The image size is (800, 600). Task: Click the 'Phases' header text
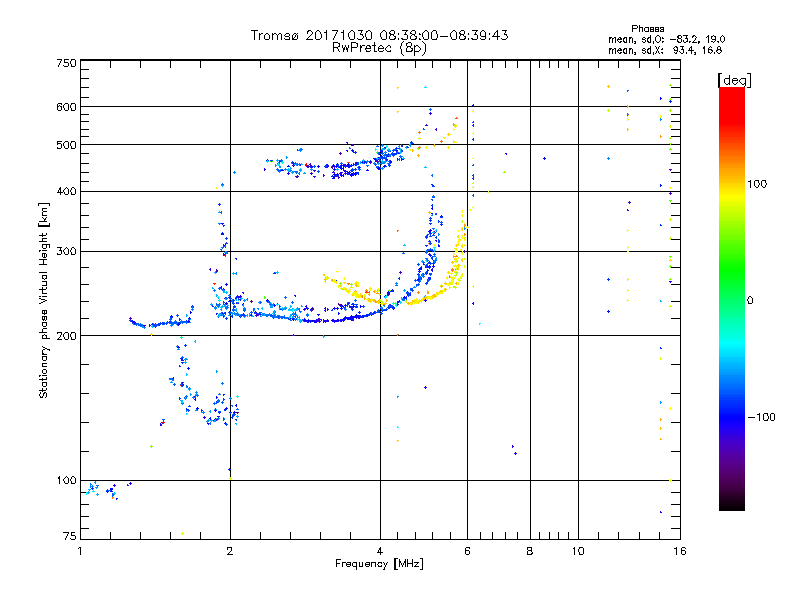647,29
